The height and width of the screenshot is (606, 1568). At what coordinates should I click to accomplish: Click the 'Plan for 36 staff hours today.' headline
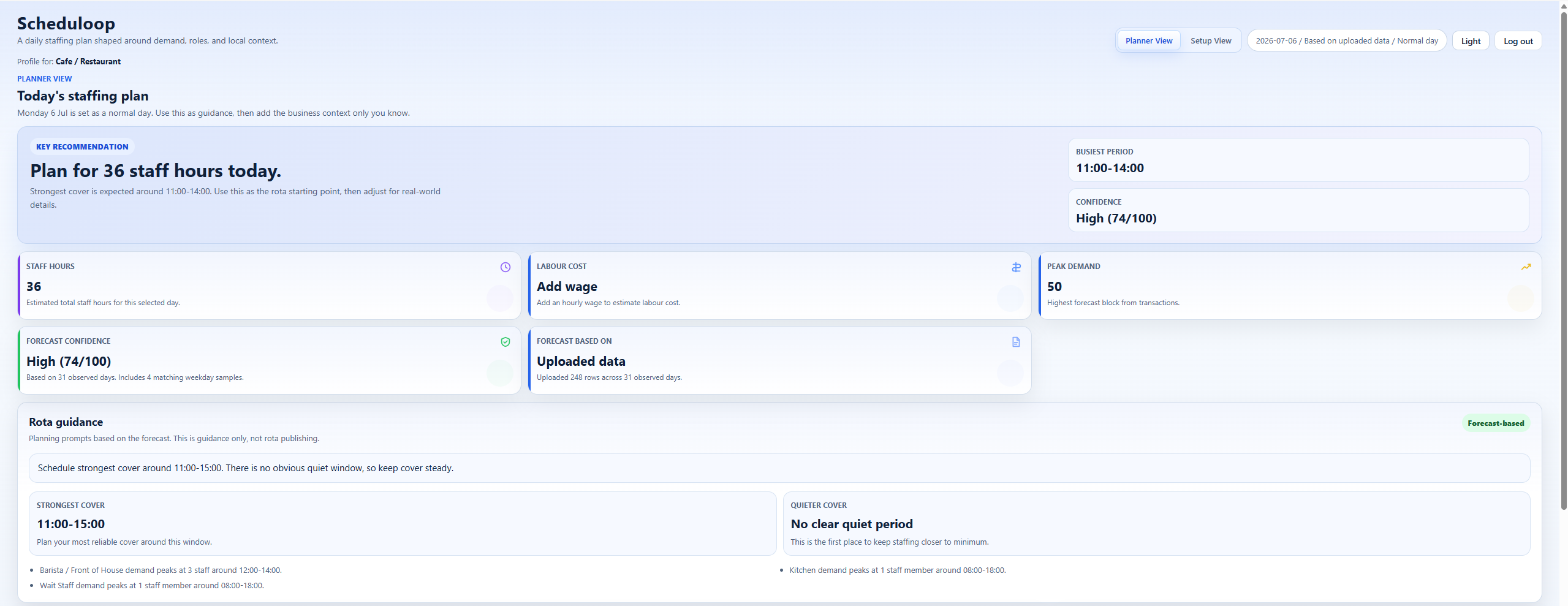156,170
